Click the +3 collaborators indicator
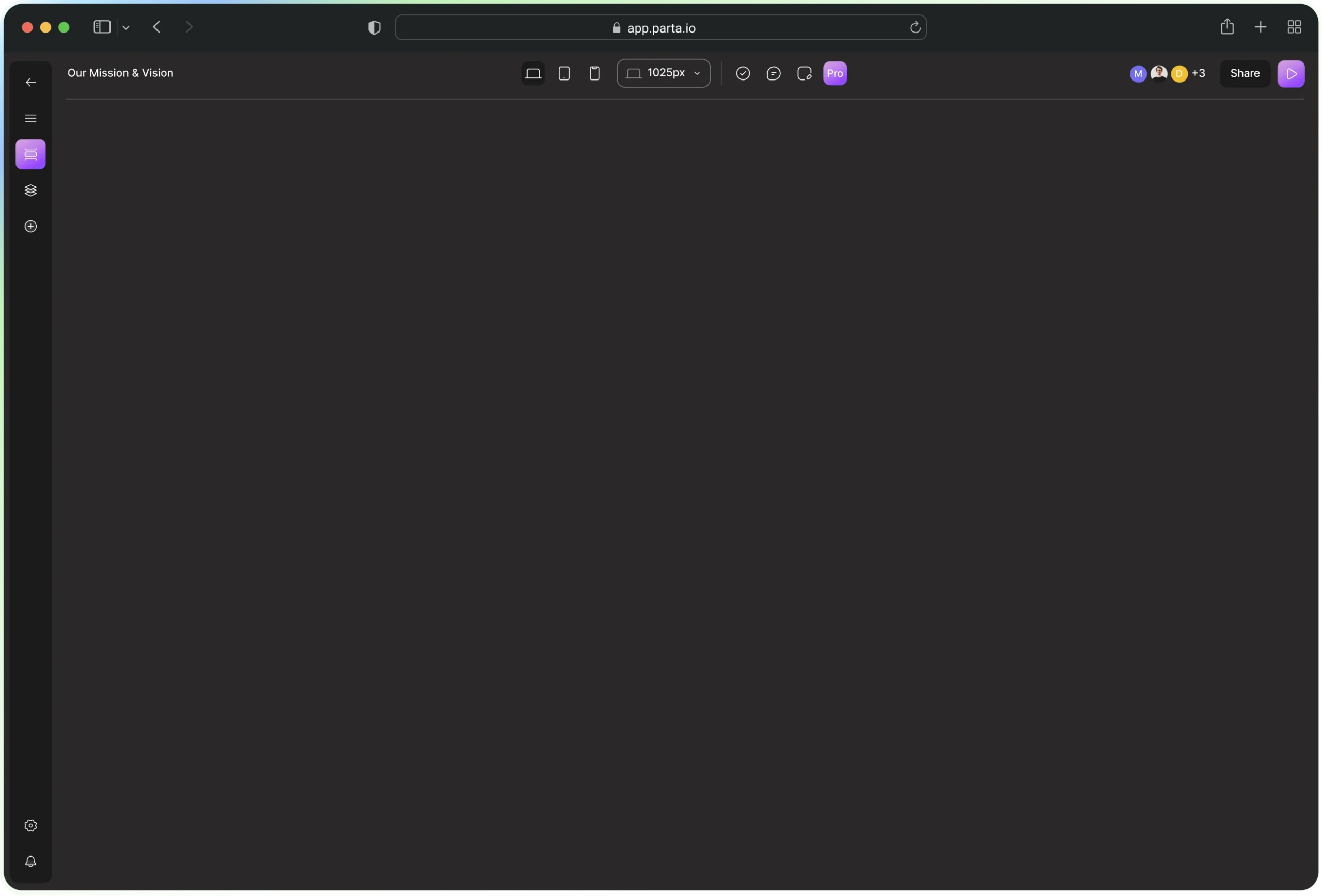 (1198, 73)
